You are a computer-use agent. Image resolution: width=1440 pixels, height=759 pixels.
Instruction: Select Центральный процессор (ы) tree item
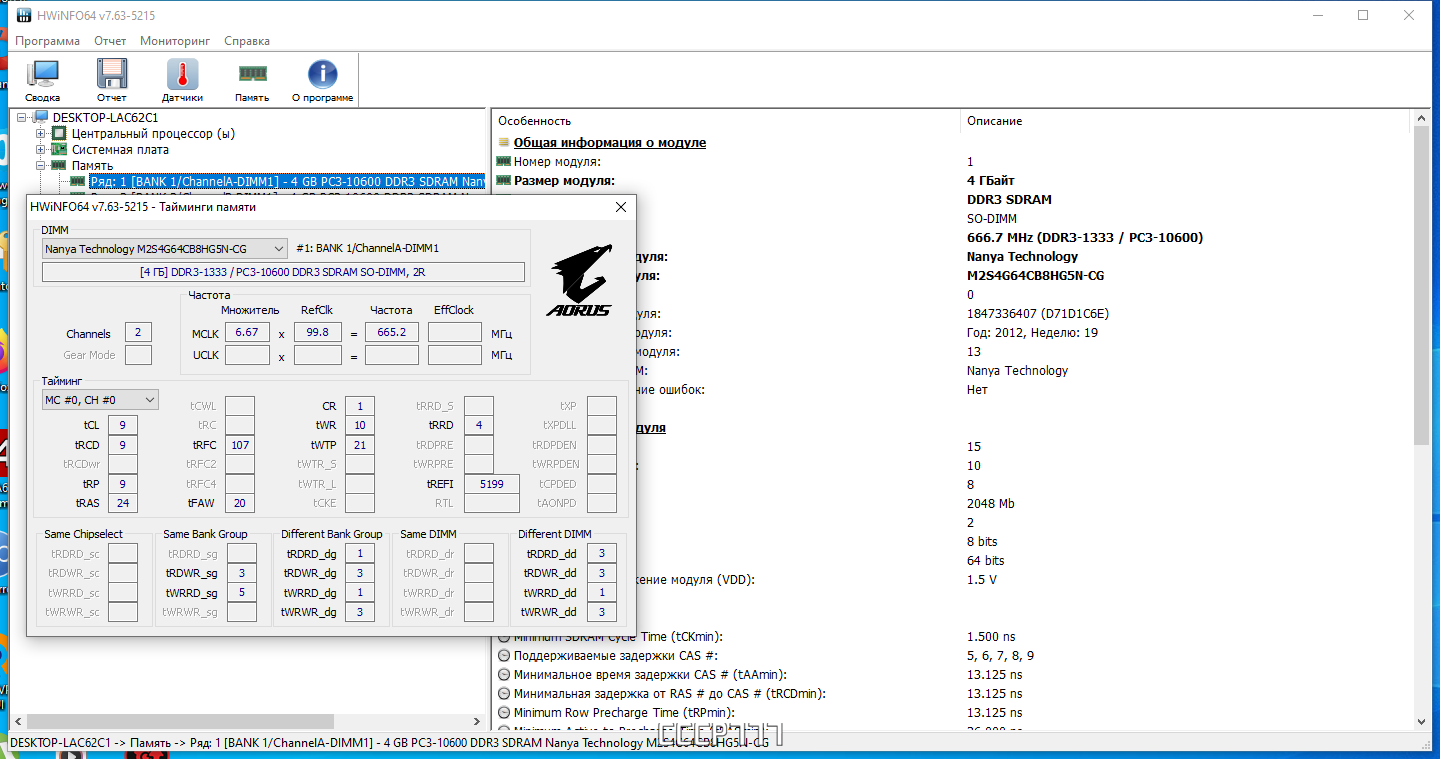click(x=154, y=133)
